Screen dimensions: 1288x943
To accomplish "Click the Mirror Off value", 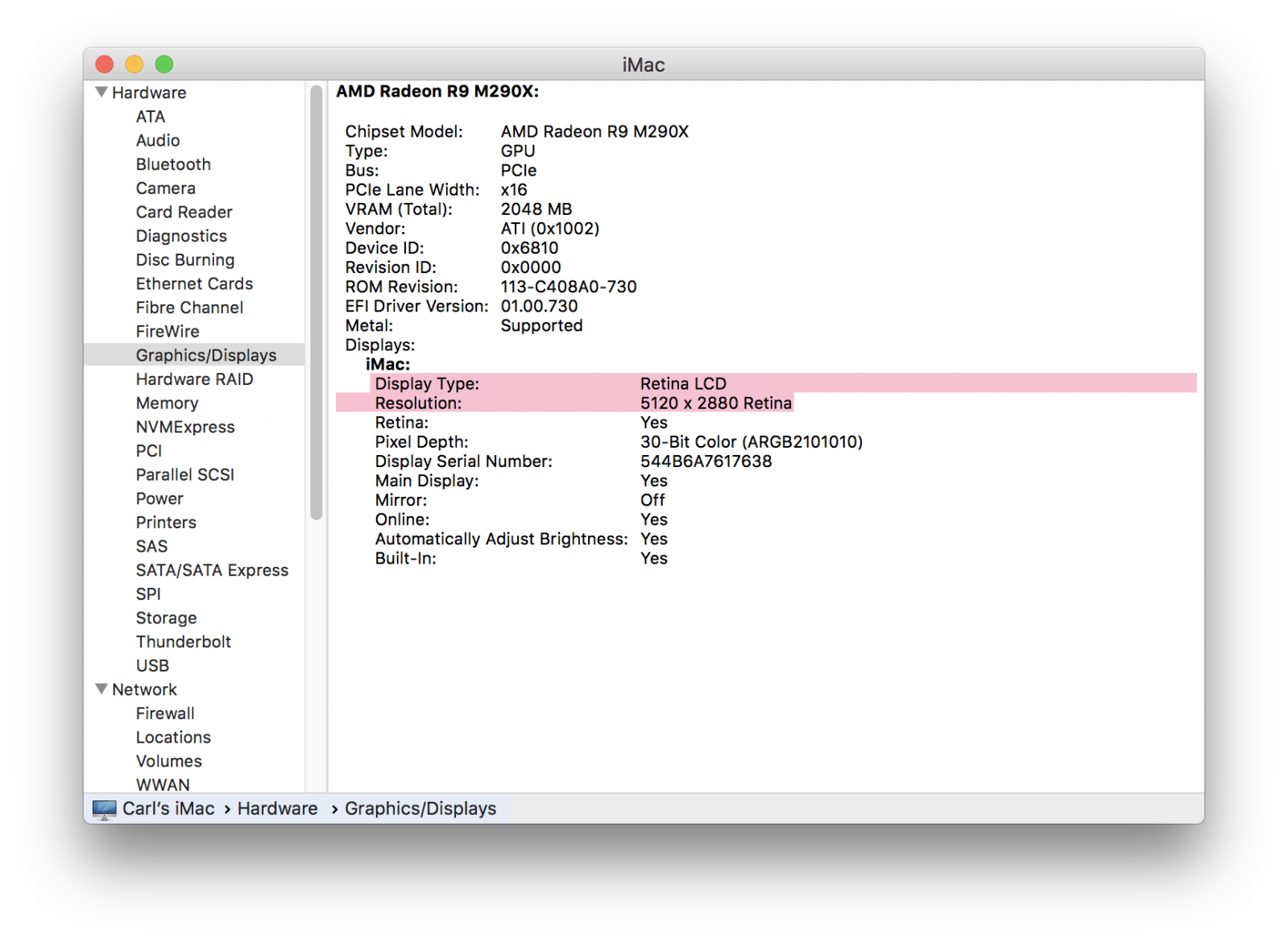I will pos(652,500).
